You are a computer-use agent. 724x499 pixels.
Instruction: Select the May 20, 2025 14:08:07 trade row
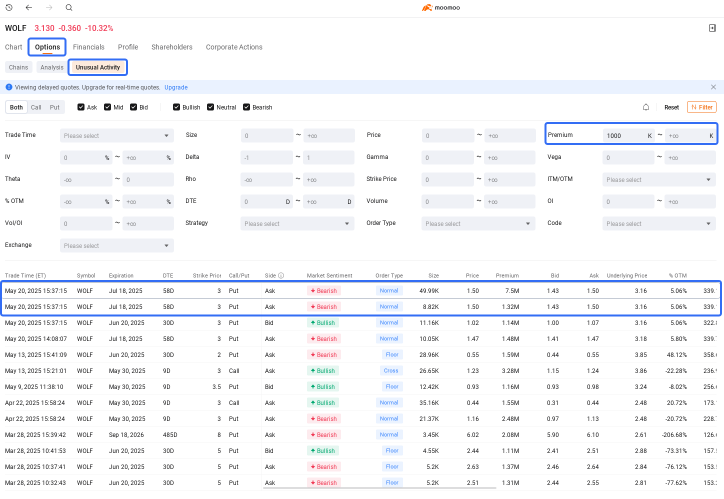click(360, 339)
